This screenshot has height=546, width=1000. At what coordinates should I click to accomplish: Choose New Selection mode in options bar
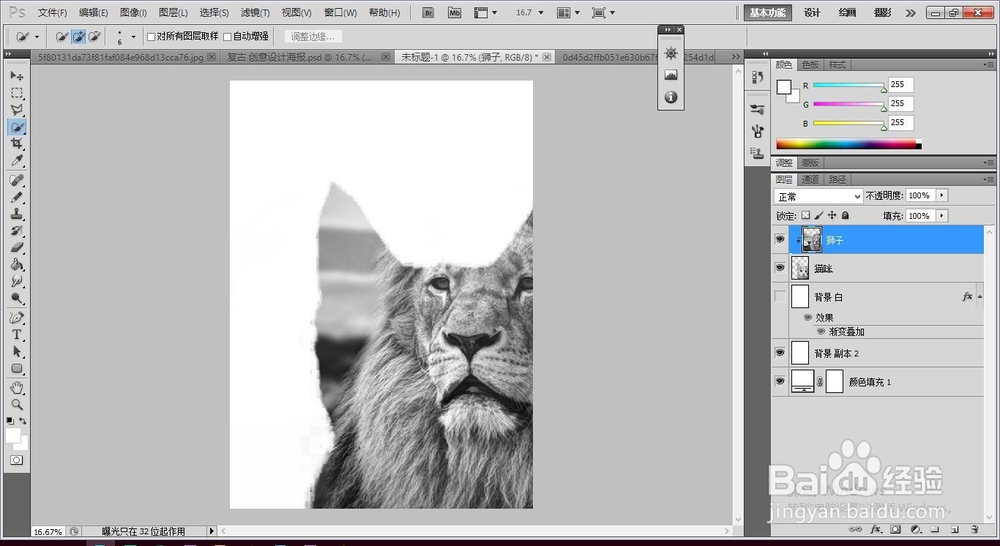coord(61,36)
